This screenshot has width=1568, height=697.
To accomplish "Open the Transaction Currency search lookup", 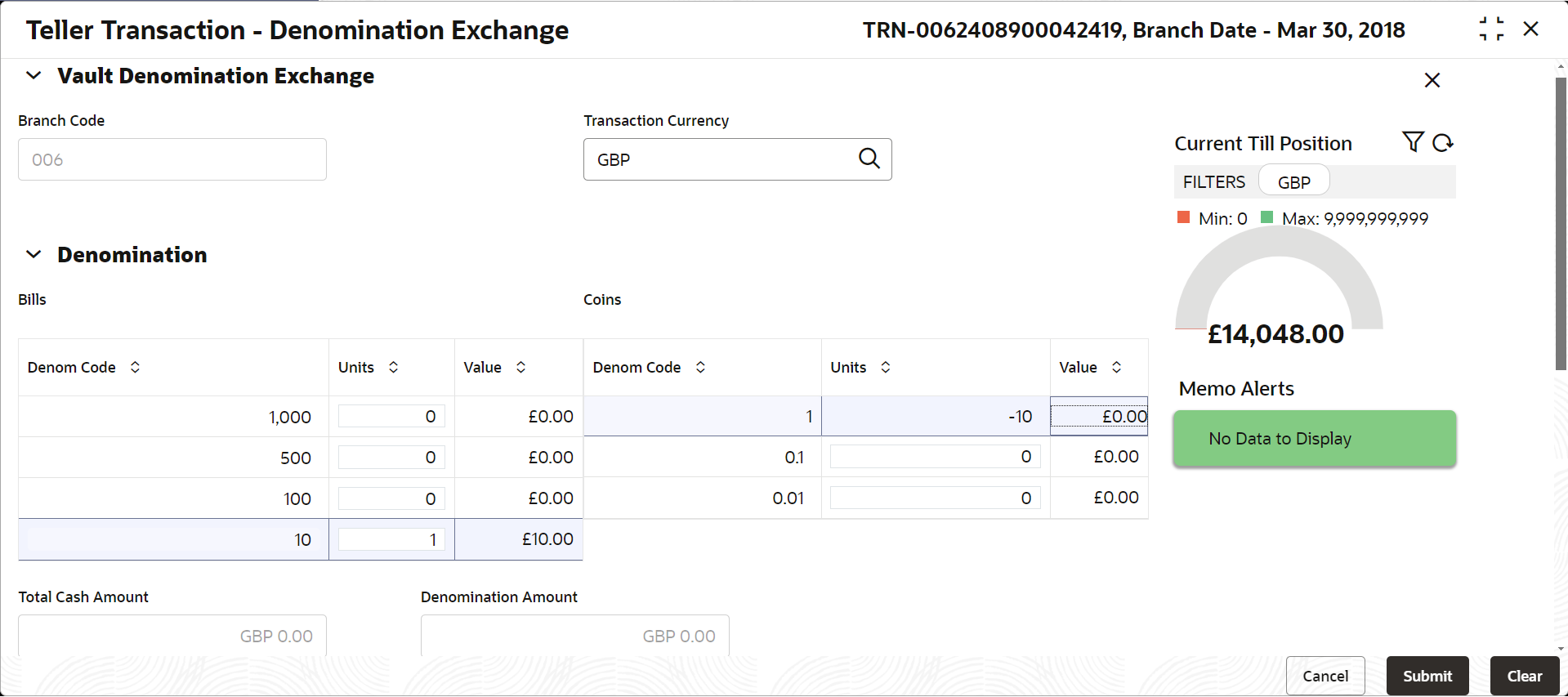I will click(869, 159).
